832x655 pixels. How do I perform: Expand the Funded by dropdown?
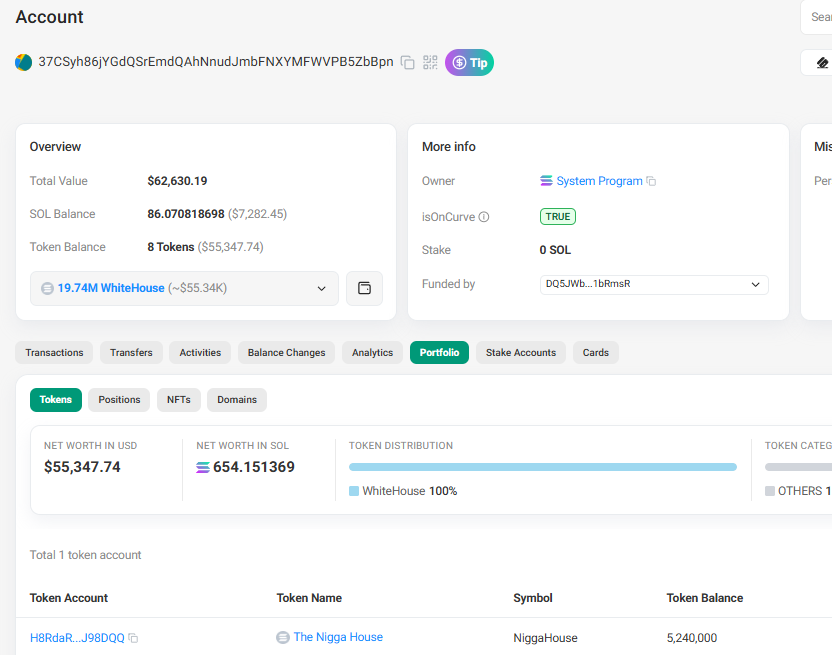(654, 285)
